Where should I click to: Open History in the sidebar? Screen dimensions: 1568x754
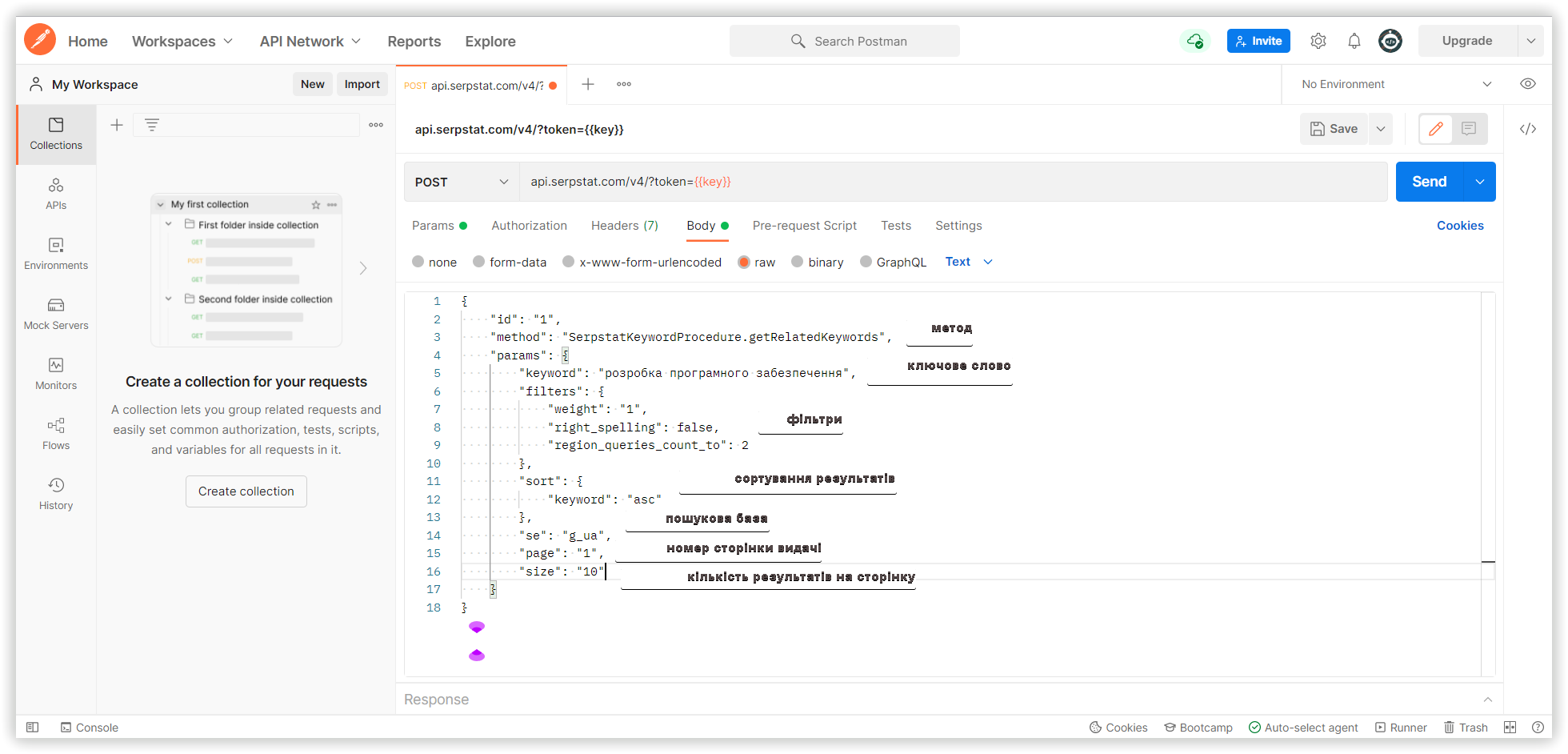point(56,494)
